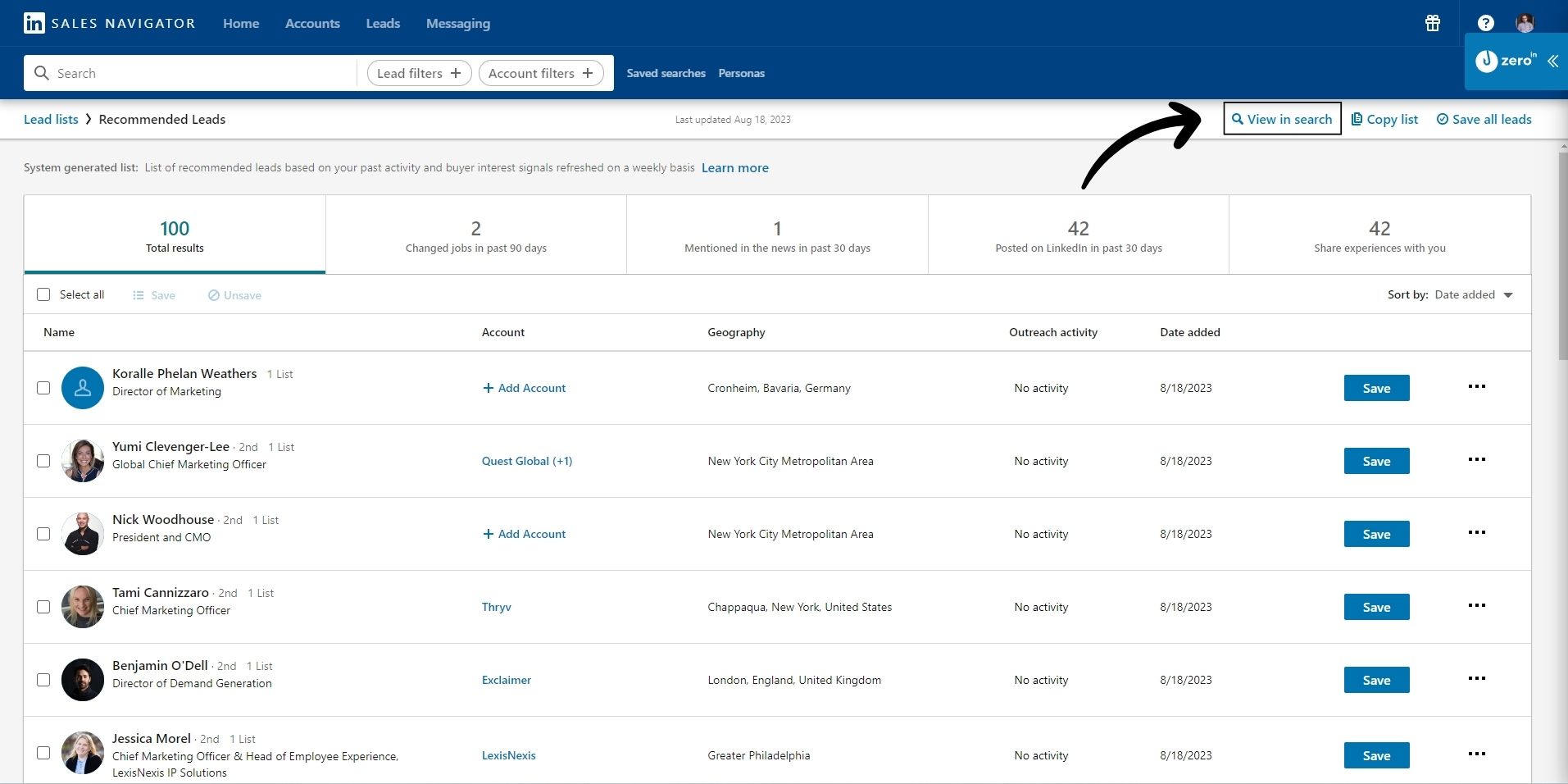Viewport: 1568px width, 784px height.
Task: Open more options for Benjamin O'Dell
Action: tap(1476, 678)
